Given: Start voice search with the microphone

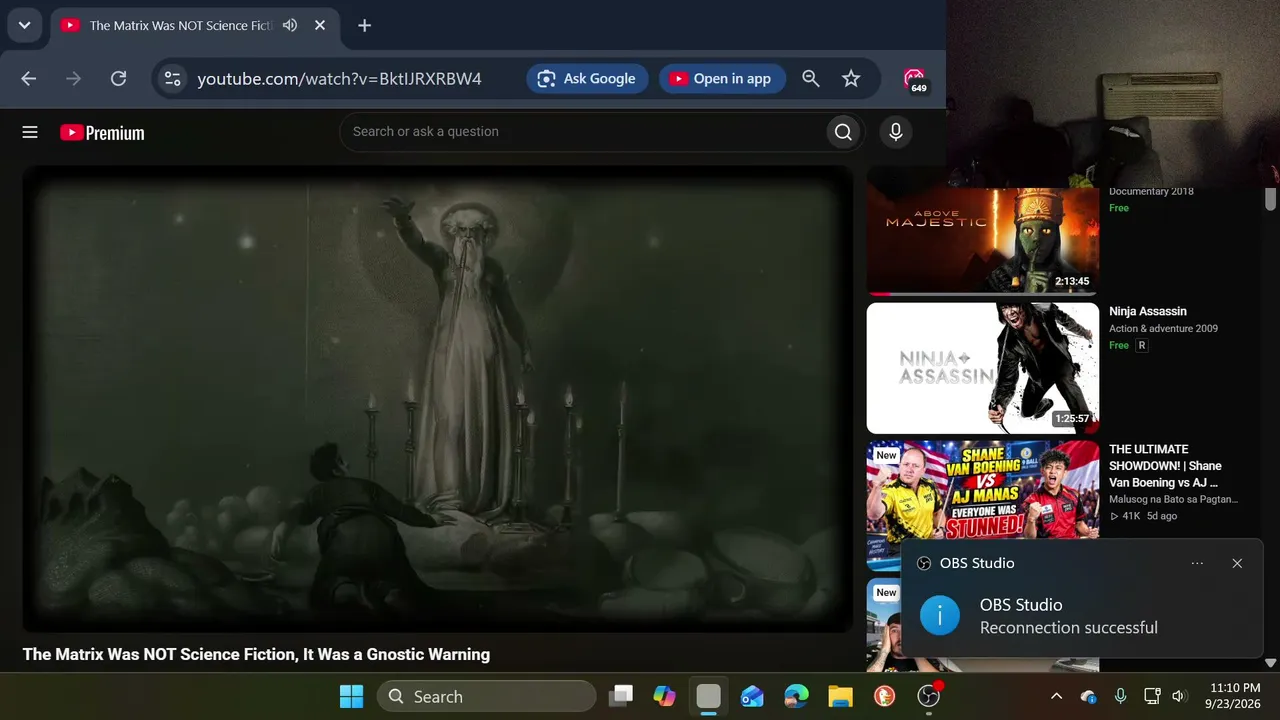Looking at the screenshot, I should pos(896,132).
